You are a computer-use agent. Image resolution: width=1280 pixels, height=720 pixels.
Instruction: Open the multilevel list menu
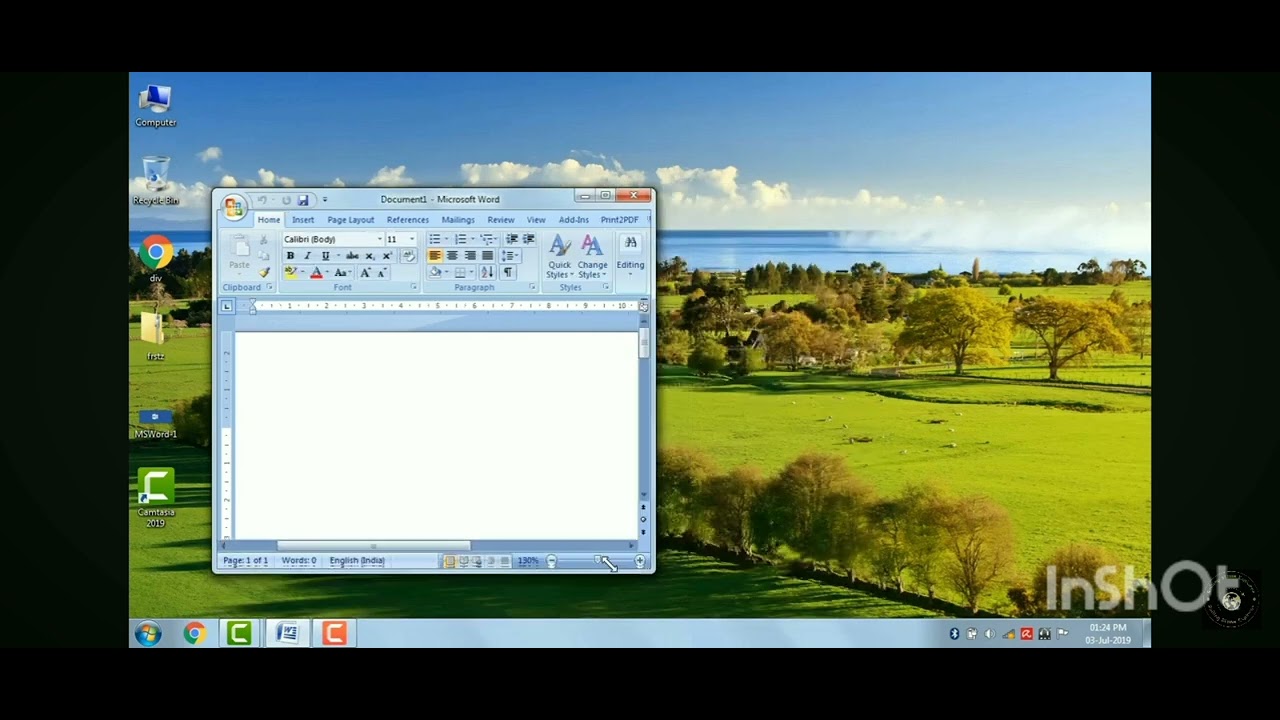488,239
